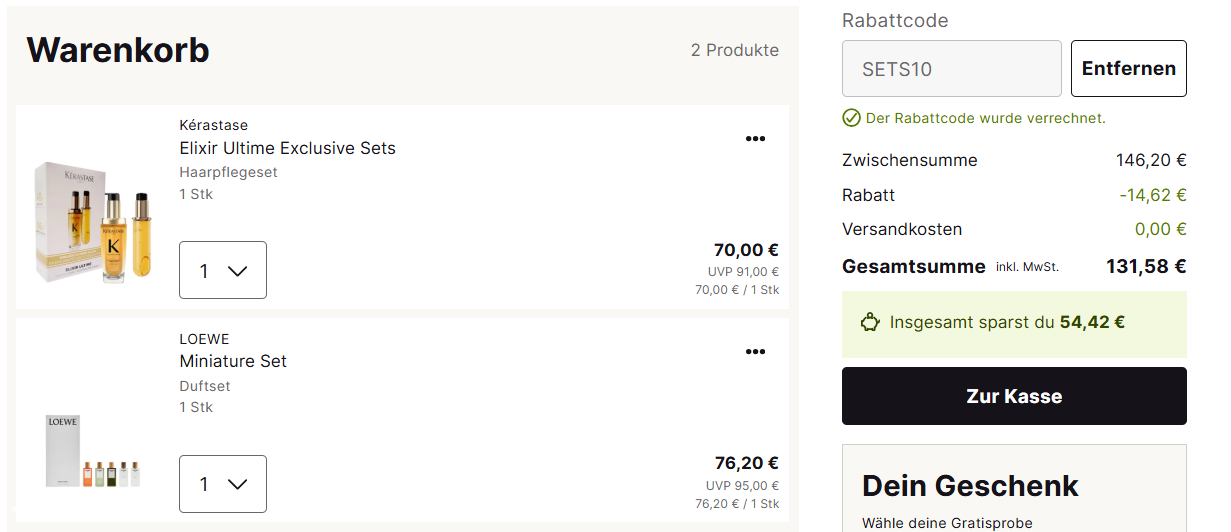Open quantity dropdown for Kérastase set
The width and height of the screenshot is (1231, 532).
coord(223,270)
